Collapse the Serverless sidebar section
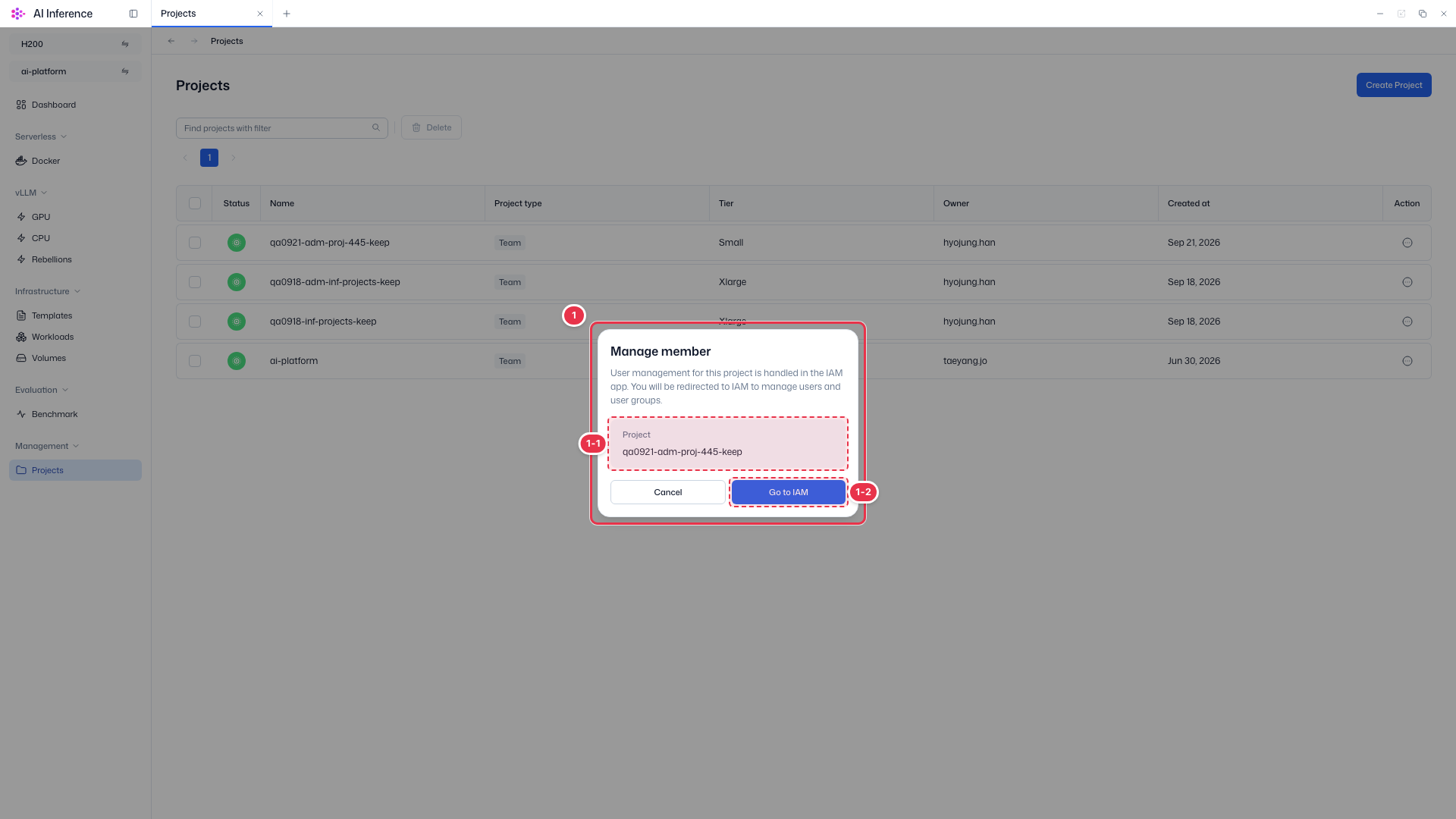Viewport: 1456px width, 819px height. (x=41, y=136)
